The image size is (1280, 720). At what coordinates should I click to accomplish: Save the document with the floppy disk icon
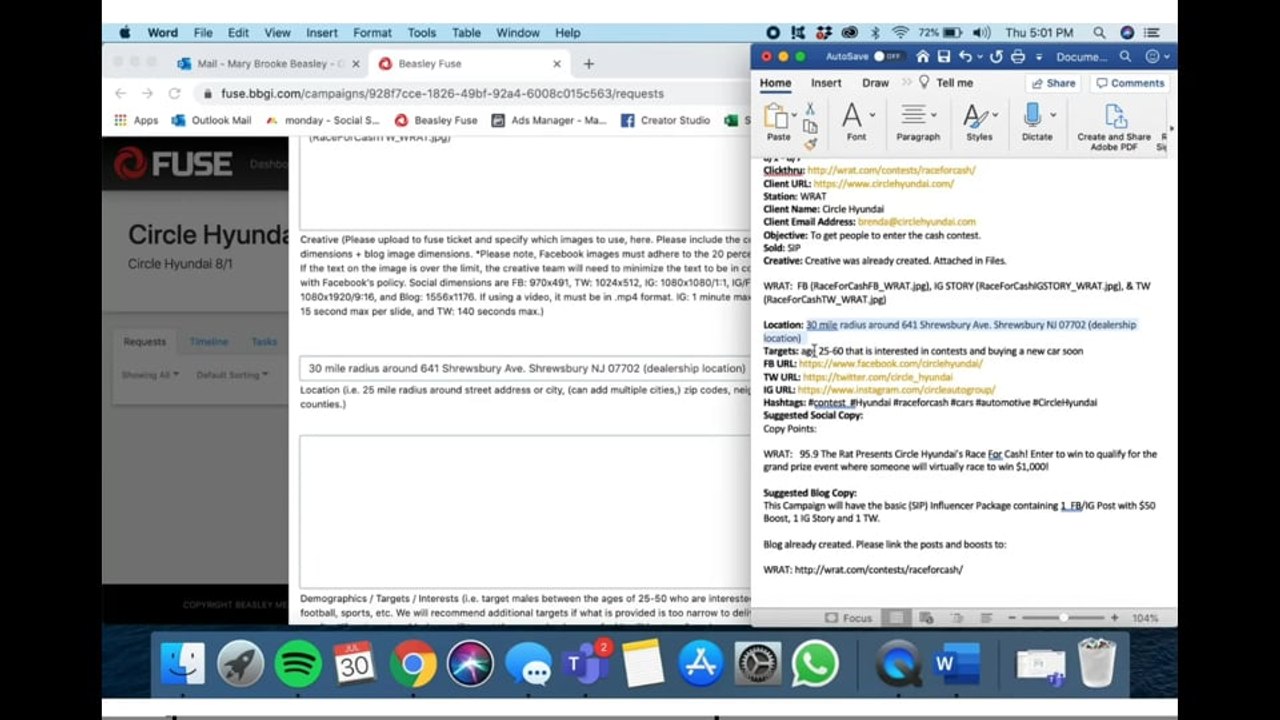[944, 57]
